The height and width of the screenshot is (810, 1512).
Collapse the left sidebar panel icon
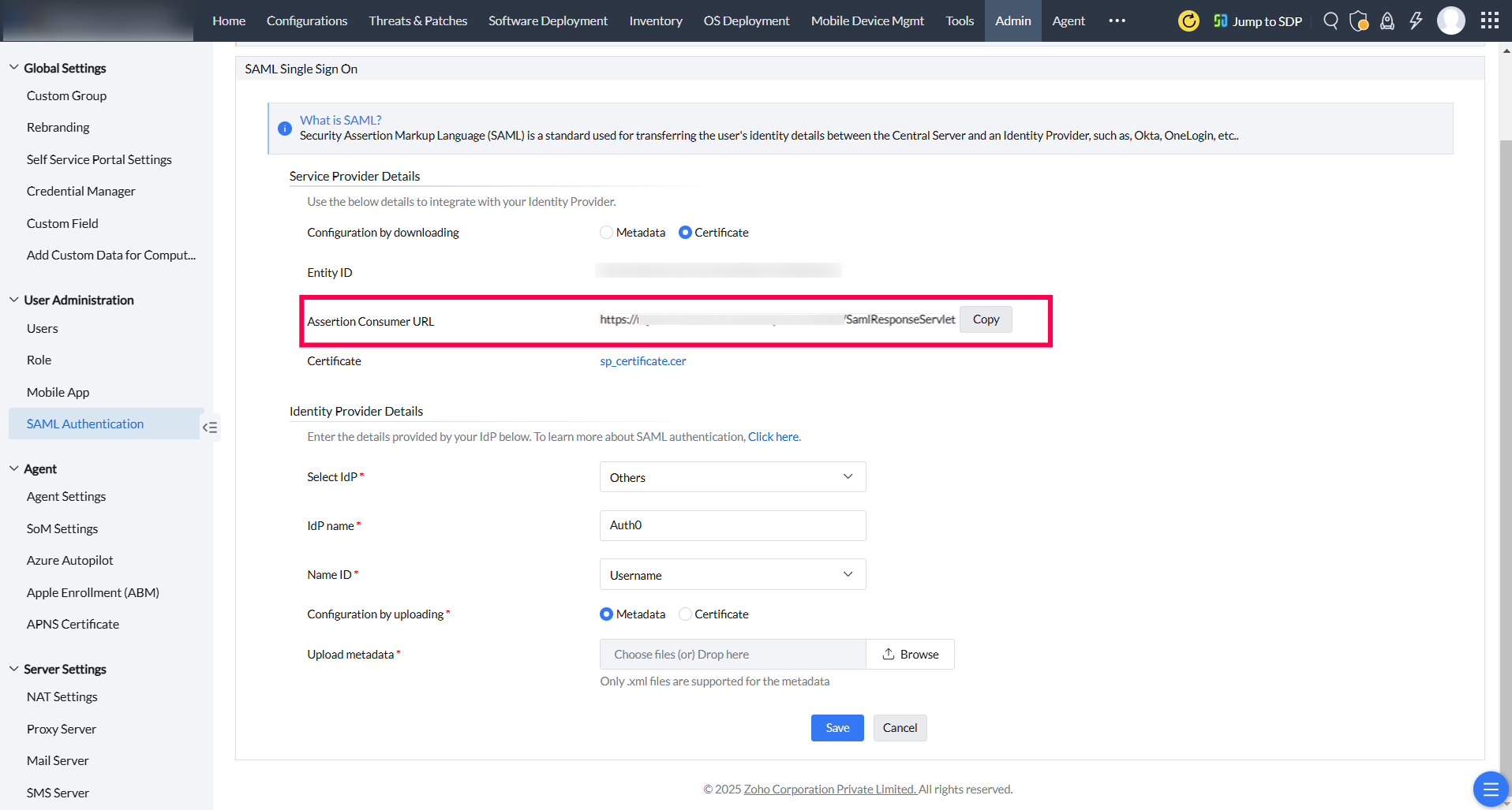pos(210,427)
